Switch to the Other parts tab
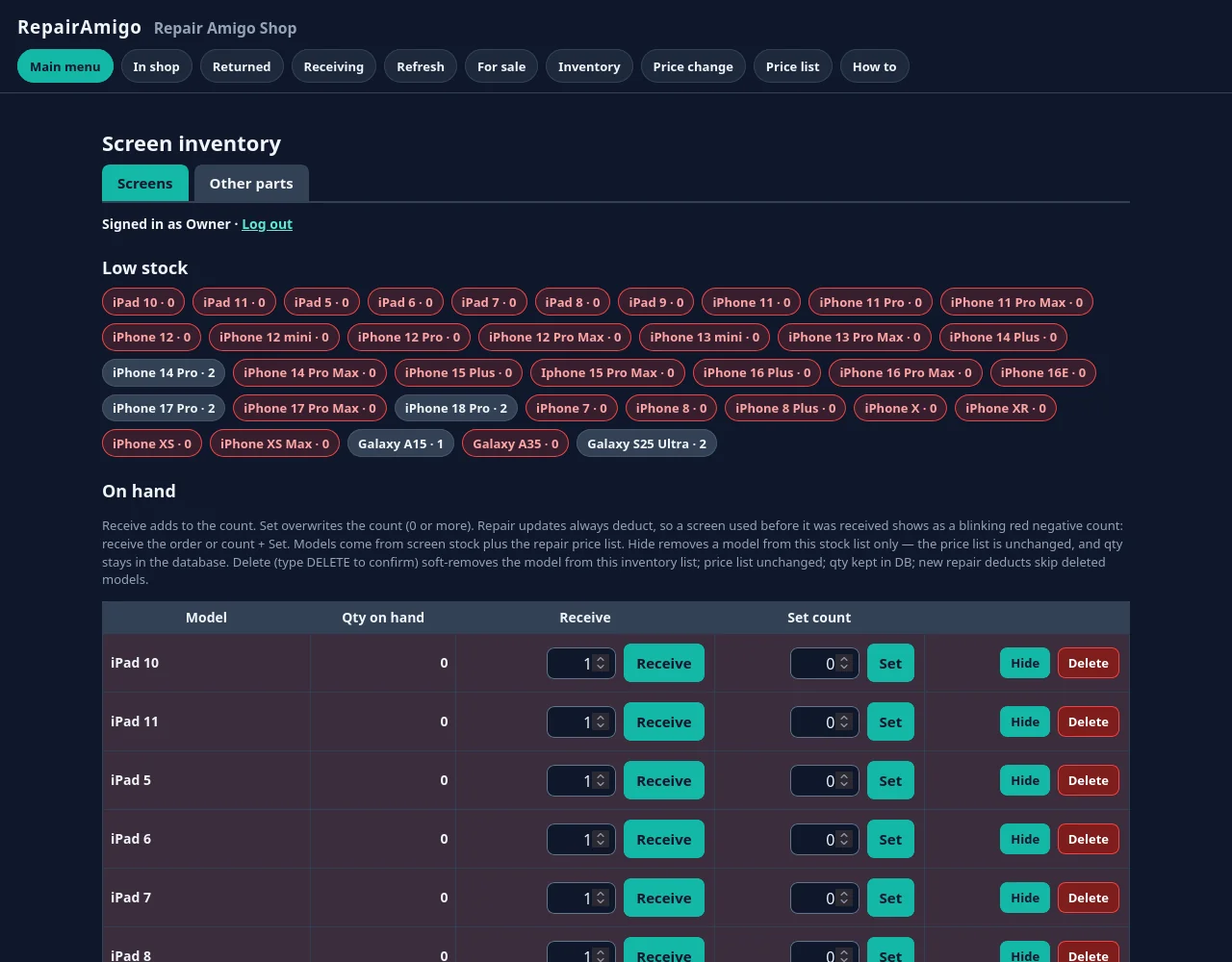 (251, 184)
